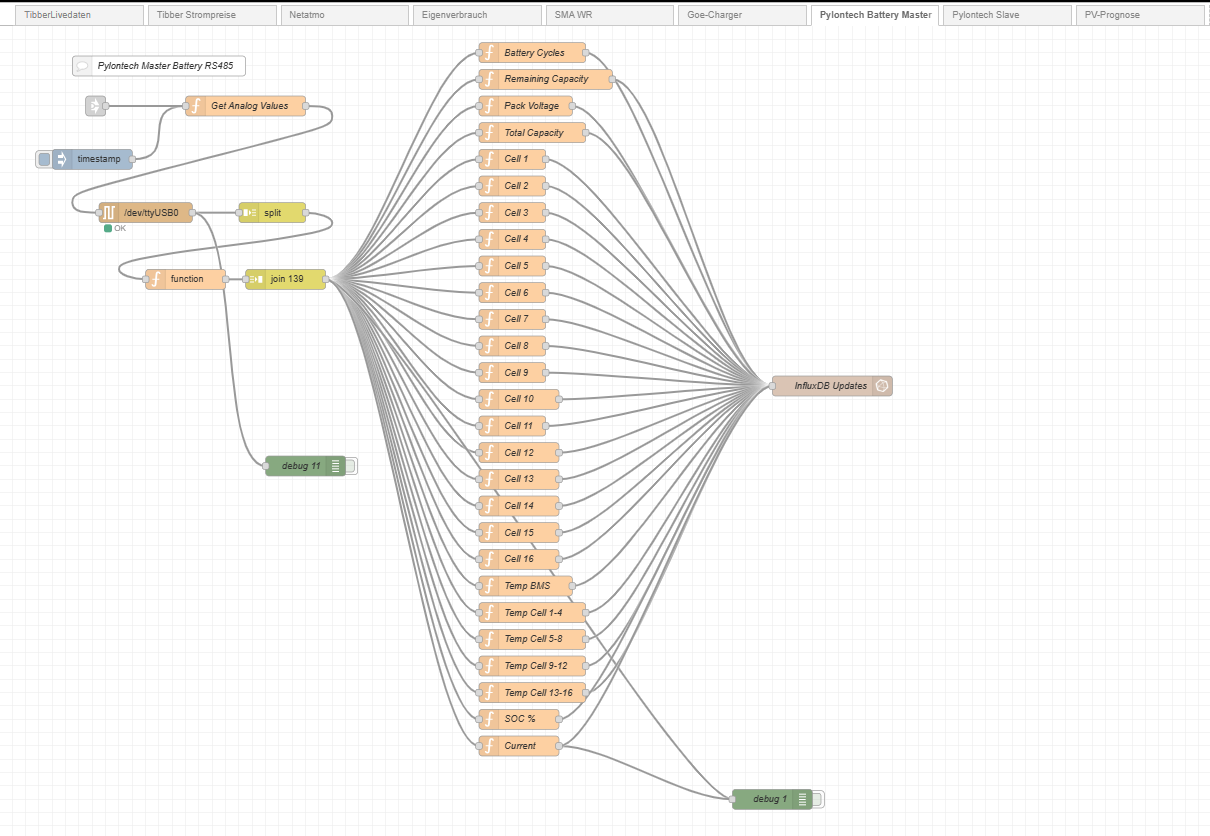
Task: Click the arrow icon on timestamp inject node
Action: point(60,159)
